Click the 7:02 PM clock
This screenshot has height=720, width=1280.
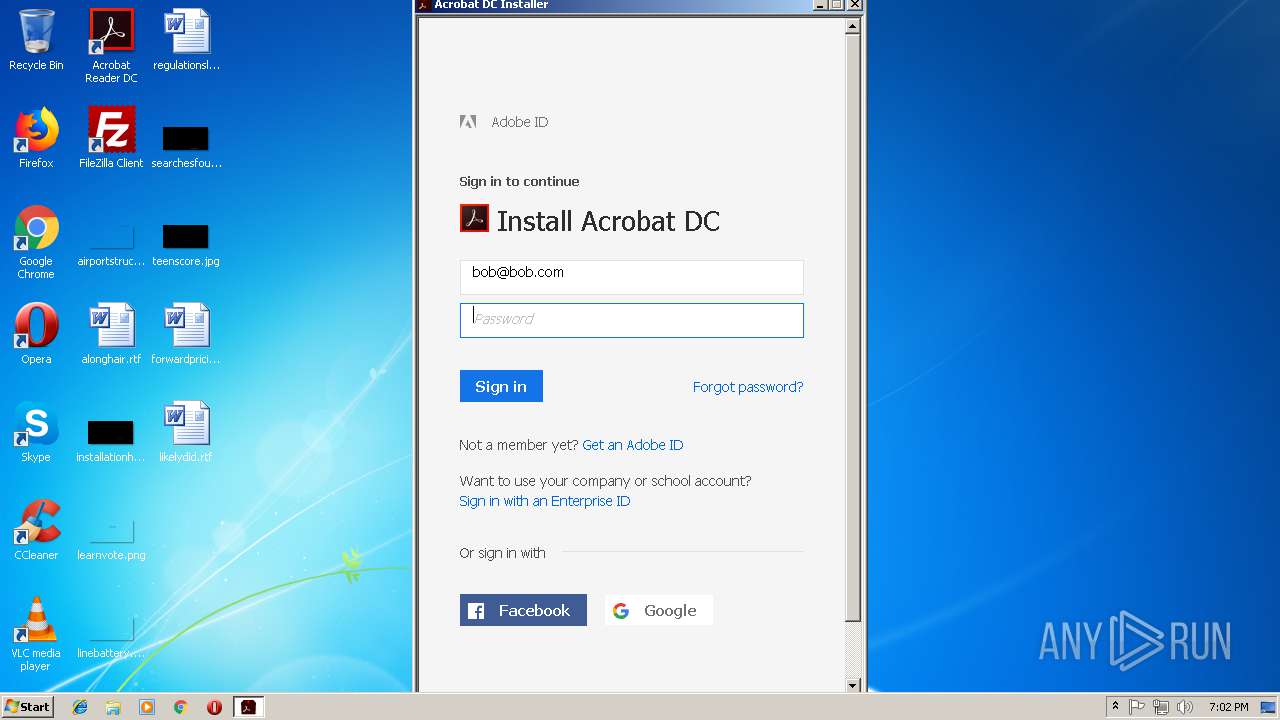click(x=1228, y=707)
